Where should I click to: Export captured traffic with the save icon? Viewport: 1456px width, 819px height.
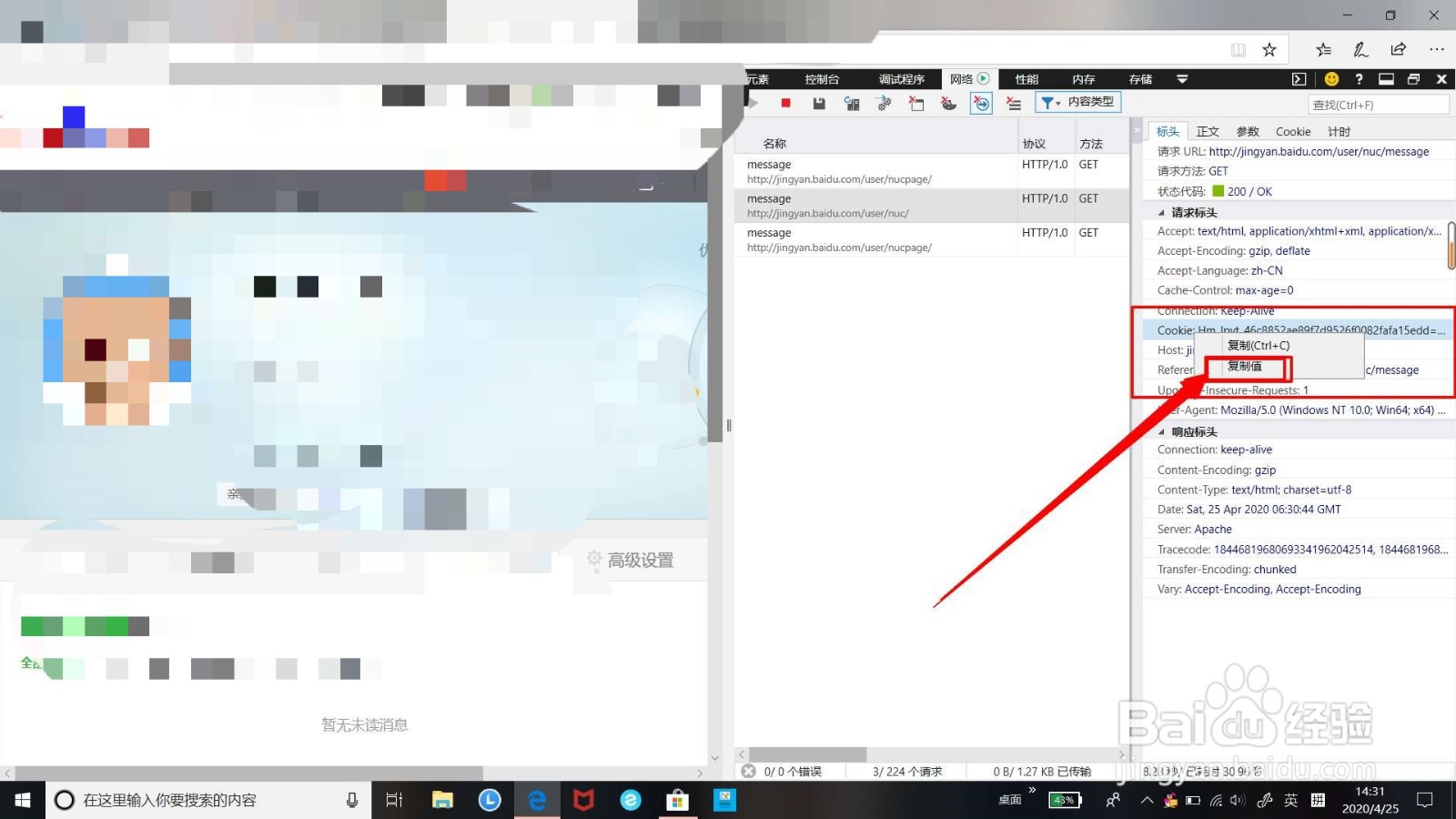(819, 104)
